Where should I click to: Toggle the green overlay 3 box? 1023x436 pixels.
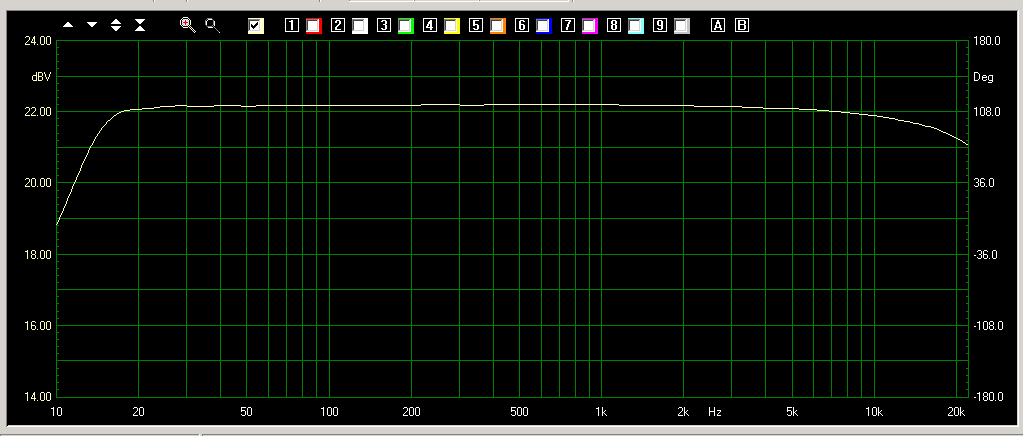406,26
